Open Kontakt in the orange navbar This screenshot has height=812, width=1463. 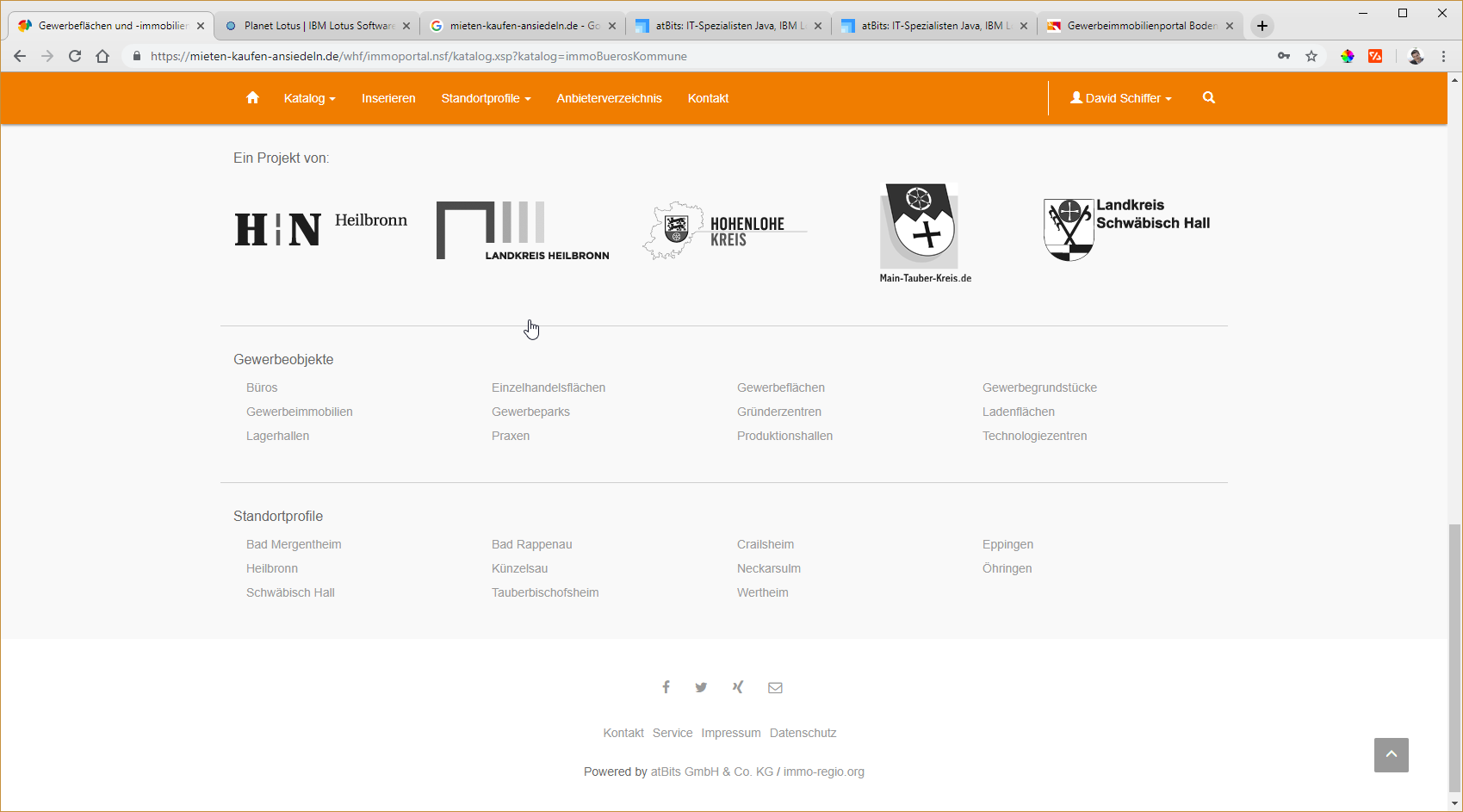coord(708,98)
